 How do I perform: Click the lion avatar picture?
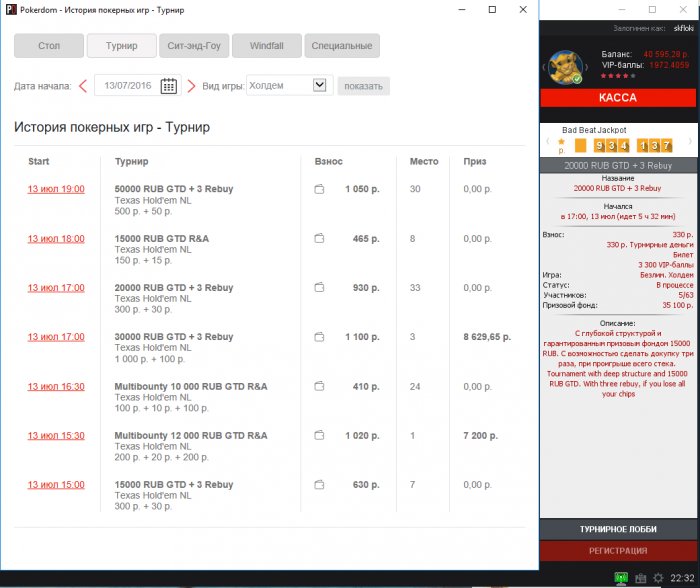pyautogui.click(x=565, y=67)
